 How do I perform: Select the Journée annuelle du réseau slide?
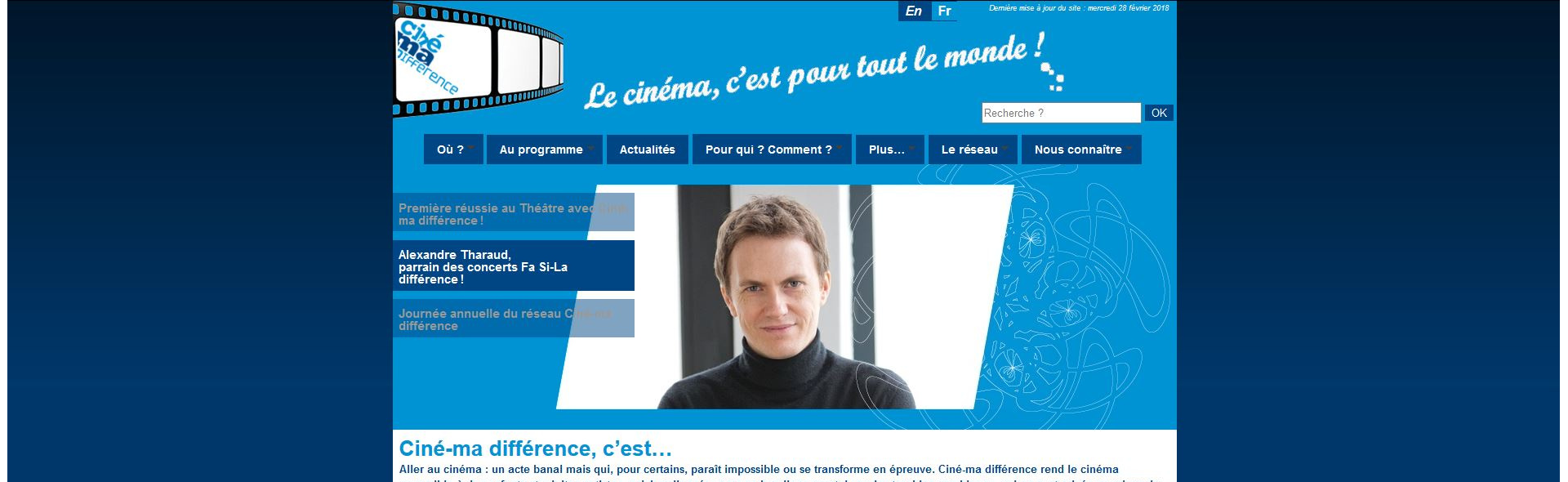514,319
